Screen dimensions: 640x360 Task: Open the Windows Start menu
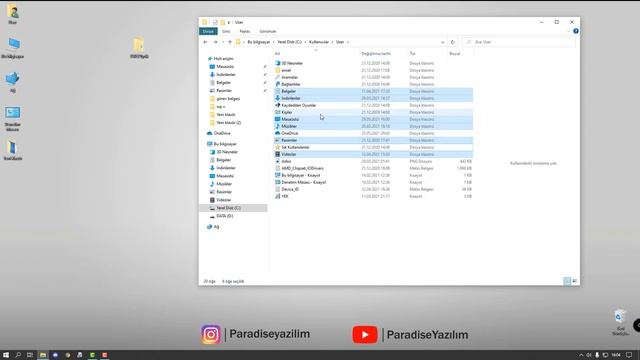(x=6, y=355)
